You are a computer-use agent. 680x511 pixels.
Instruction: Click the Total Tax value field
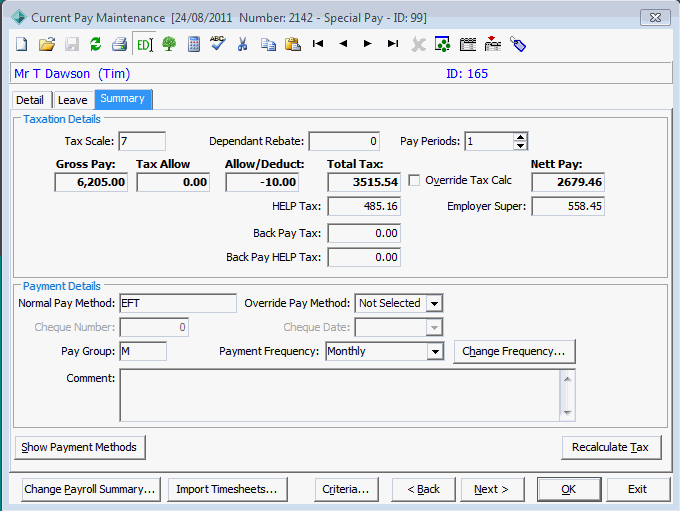click(364, 182)
